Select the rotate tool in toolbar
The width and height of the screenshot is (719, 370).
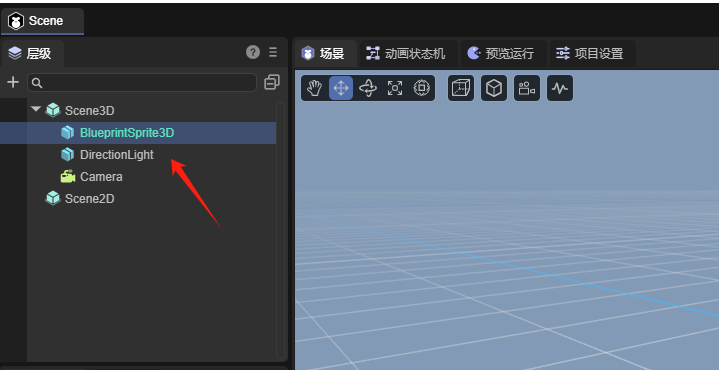tap(368, 88)
